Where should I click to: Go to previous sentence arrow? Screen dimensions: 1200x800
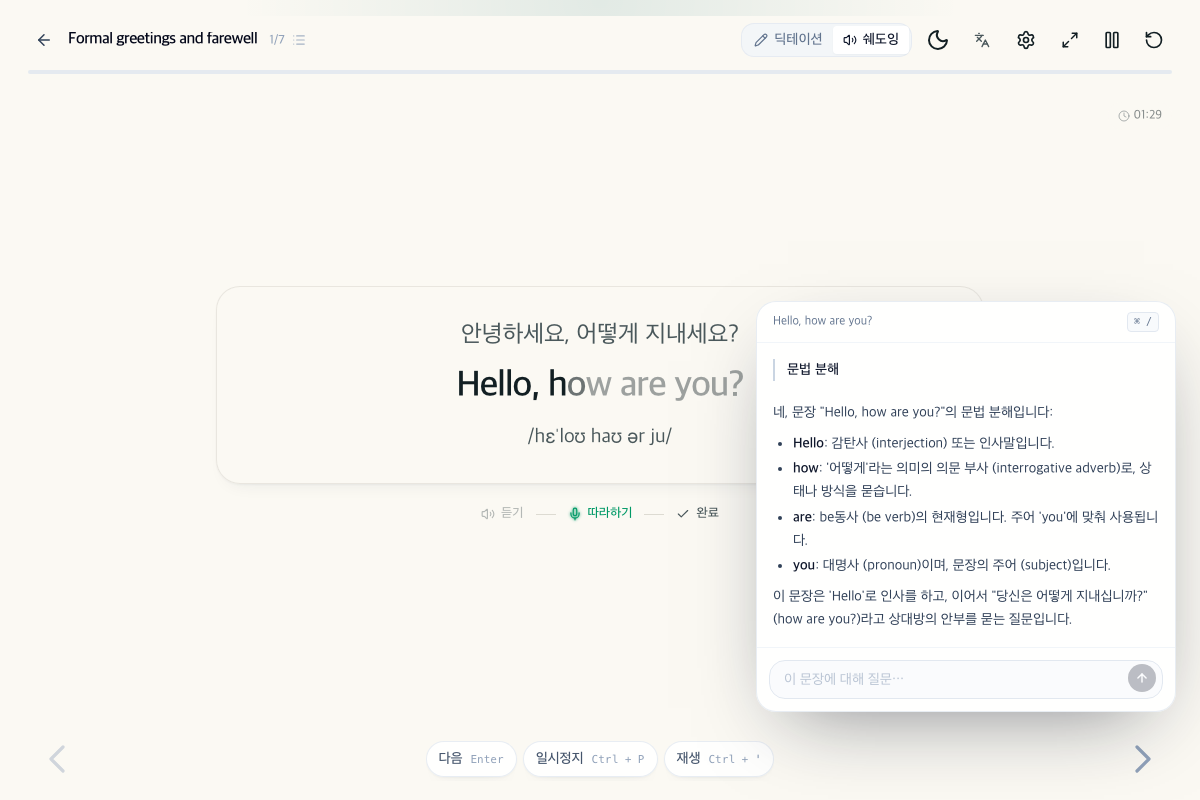coord(57,759)
